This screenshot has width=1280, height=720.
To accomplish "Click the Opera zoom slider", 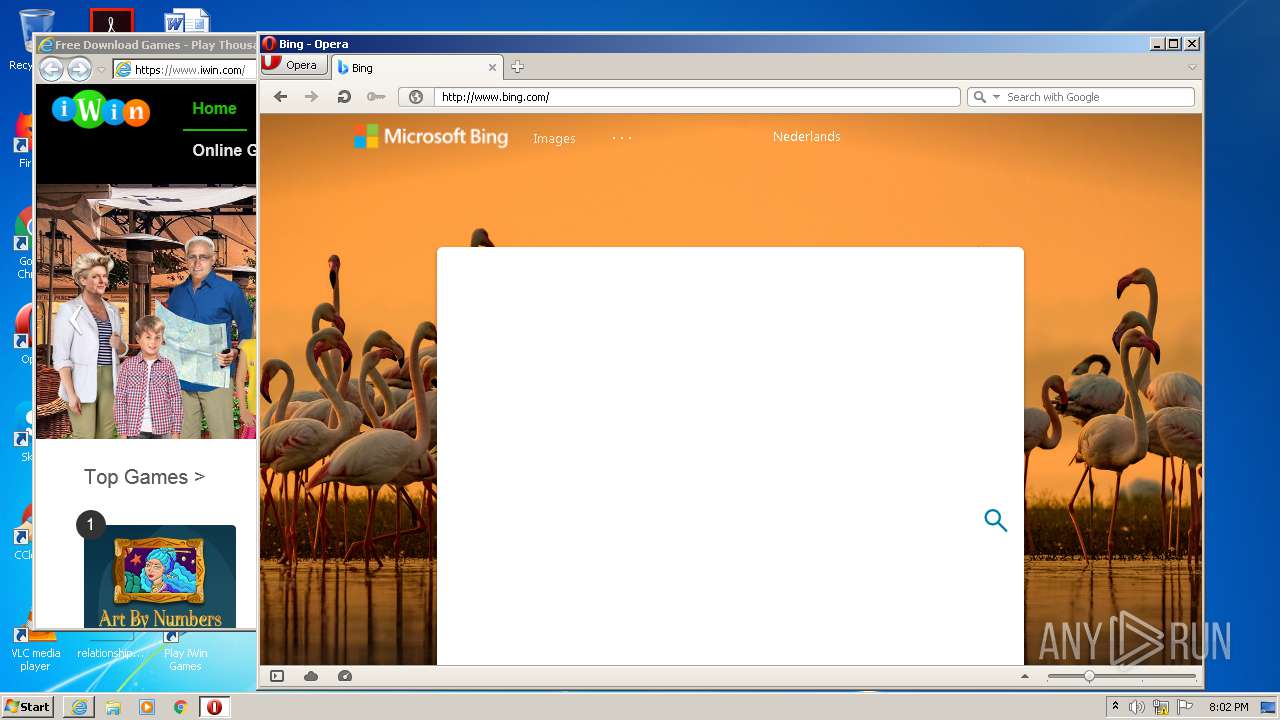I will point(1121,676).
